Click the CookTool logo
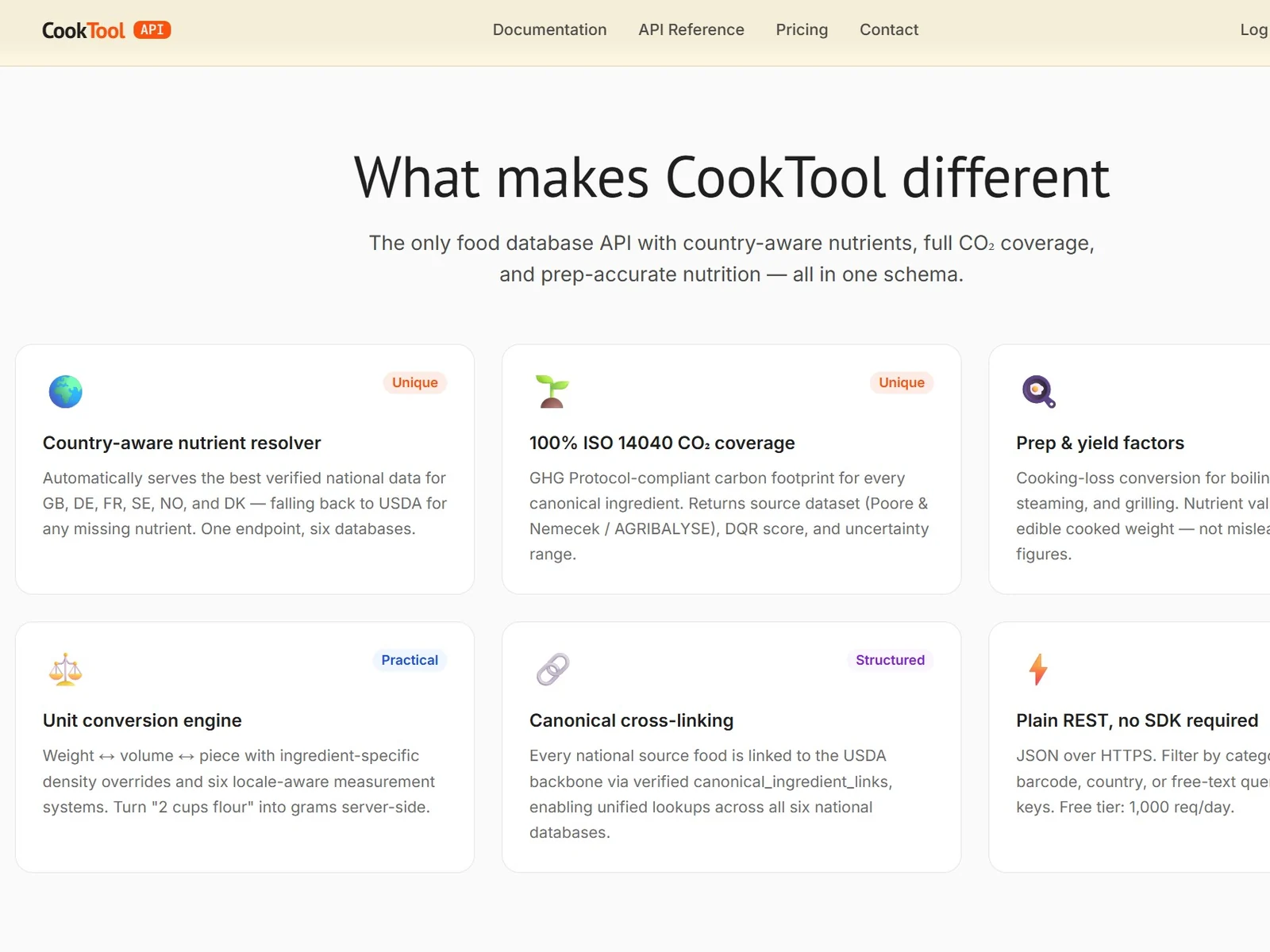This screenshot has height=952, width=1270. pyautogui.click(x=83, y=30)
